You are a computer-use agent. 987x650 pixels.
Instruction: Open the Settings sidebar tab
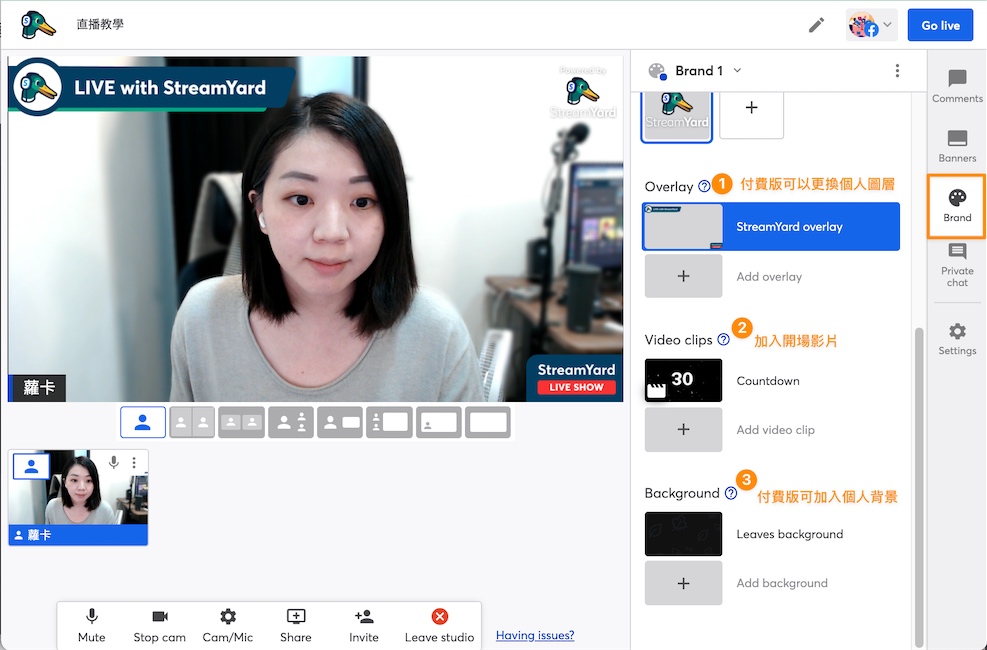[957, 339]
